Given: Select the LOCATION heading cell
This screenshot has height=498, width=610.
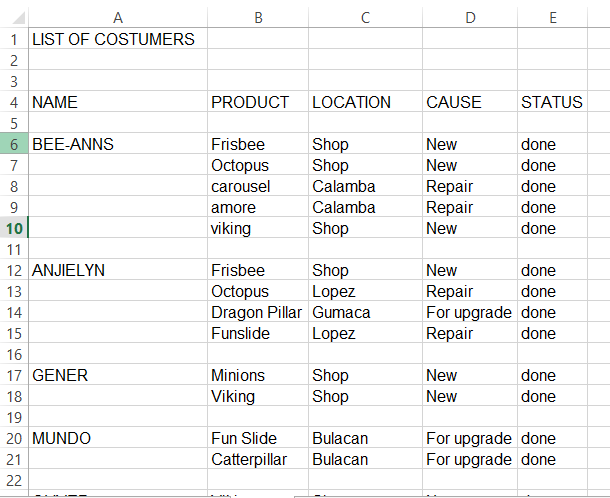Looking at the screenshot, I should [x=352, y=102].
